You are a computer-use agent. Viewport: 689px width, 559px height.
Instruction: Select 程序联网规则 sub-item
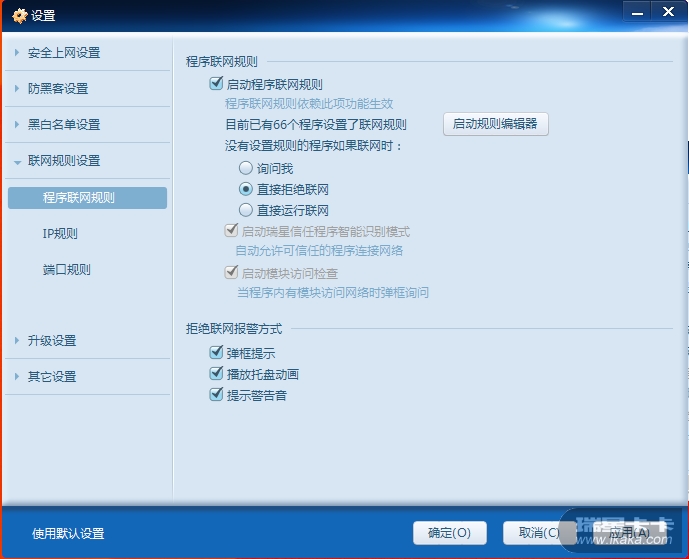87,198
